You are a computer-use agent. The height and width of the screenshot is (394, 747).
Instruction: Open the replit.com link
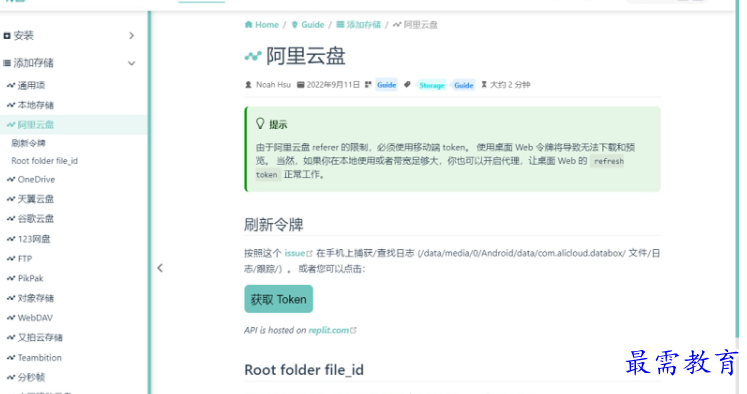point(329,330)
